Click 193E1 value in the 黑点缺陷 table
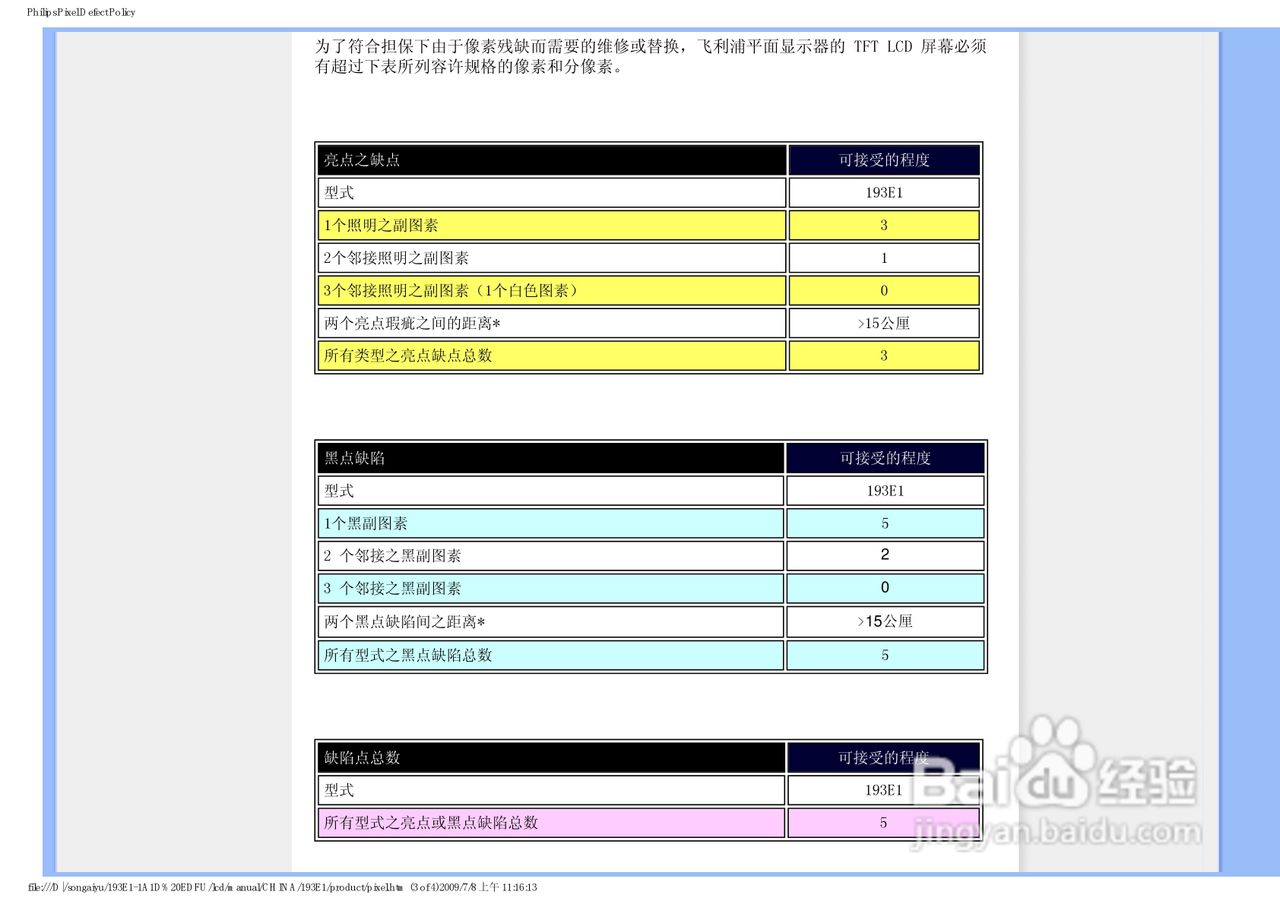Screen dimensions: 1280x904 tap(885, 491)
